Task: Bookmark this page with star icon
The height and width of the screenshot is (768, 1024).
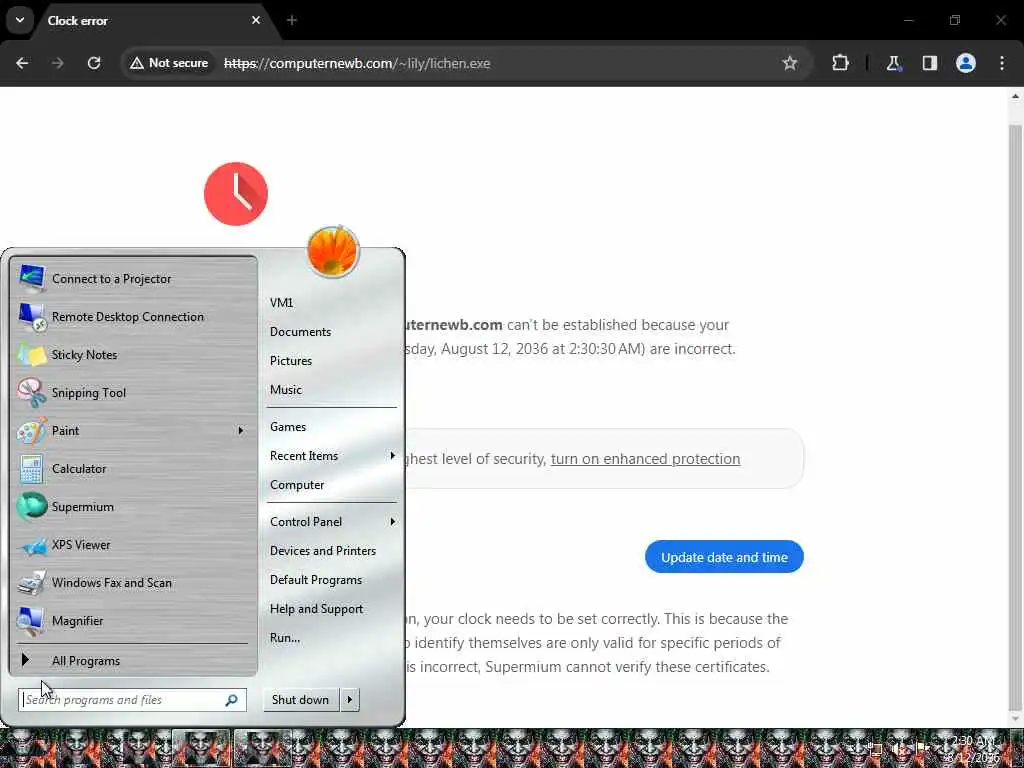Action: pos(790,63)
